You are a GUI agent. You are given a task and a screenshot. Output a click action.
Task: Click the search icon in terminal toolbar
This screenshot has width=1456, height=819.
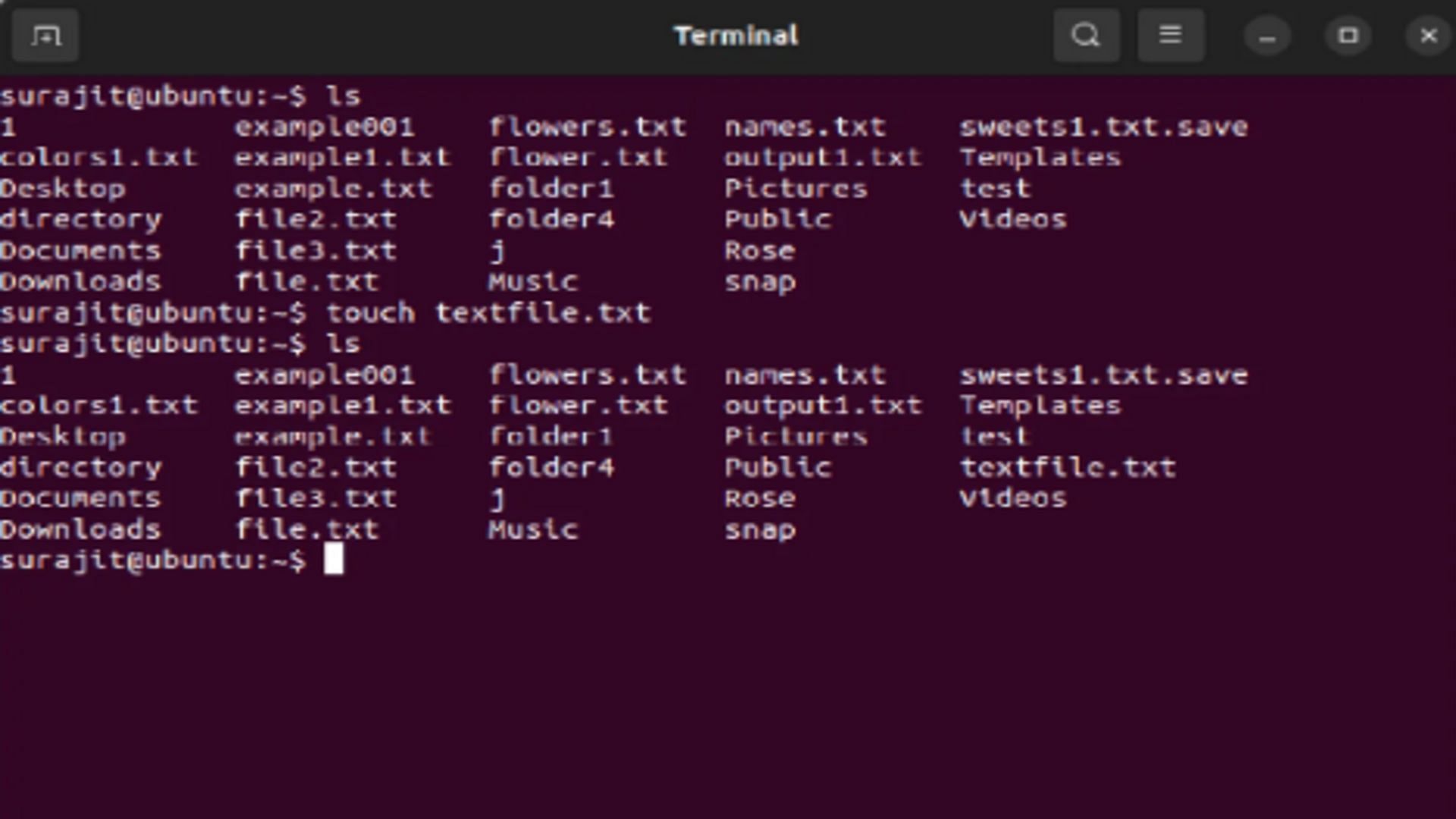1085,35
